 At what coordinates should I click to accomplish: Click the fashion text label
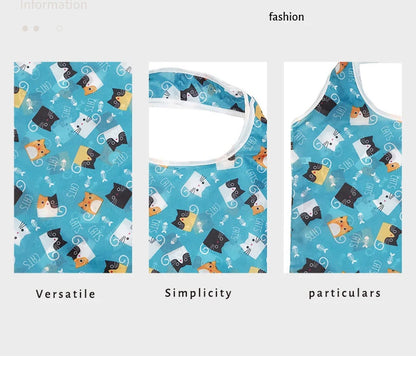pyautogui.click(x=286, y=17)
